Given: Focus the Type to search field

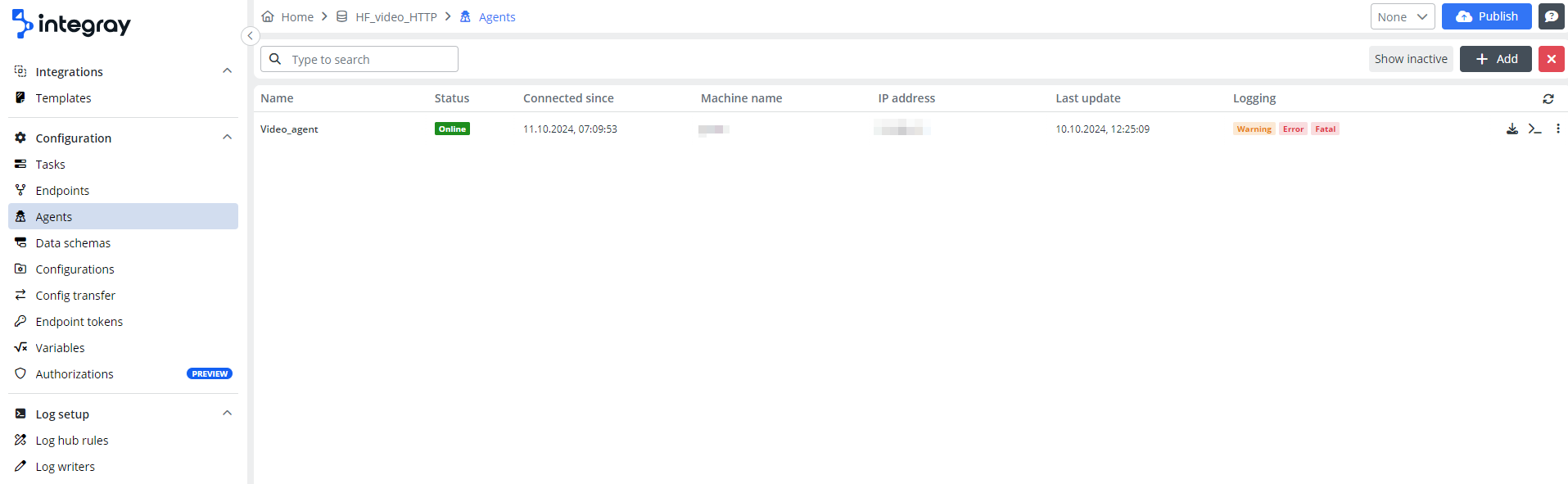Looking at the screenshot, I should pos(368,59).
